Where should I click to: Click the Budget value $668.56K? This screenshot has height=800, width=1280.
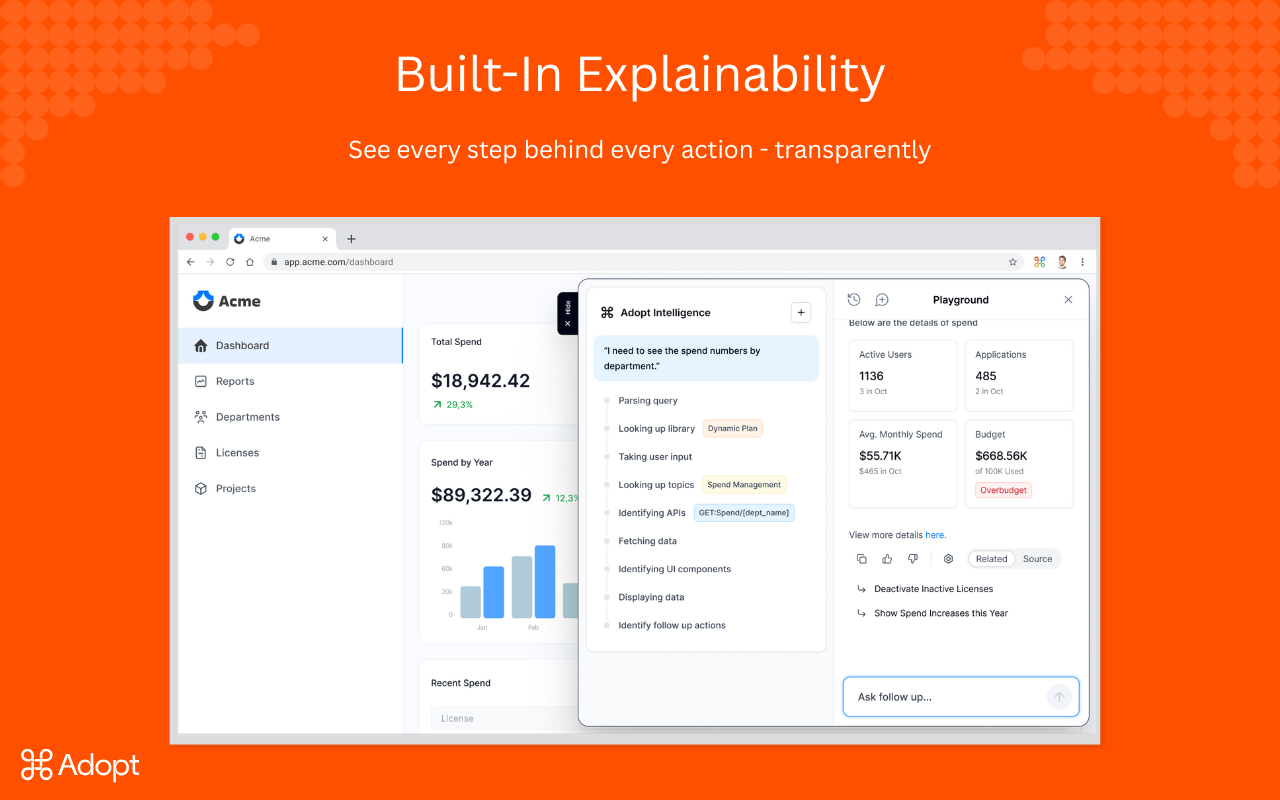click(x=1001, y=456)
